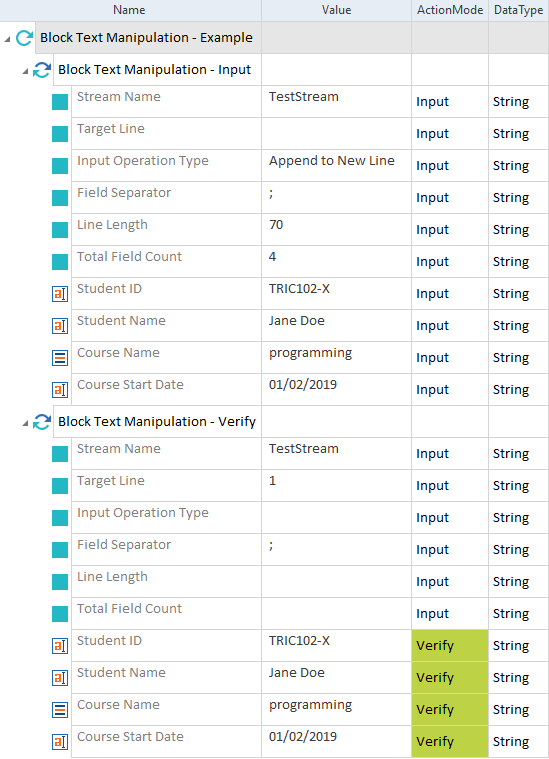Click the sync icon of Block Text Manipulation - Verify

click(42, 422)
